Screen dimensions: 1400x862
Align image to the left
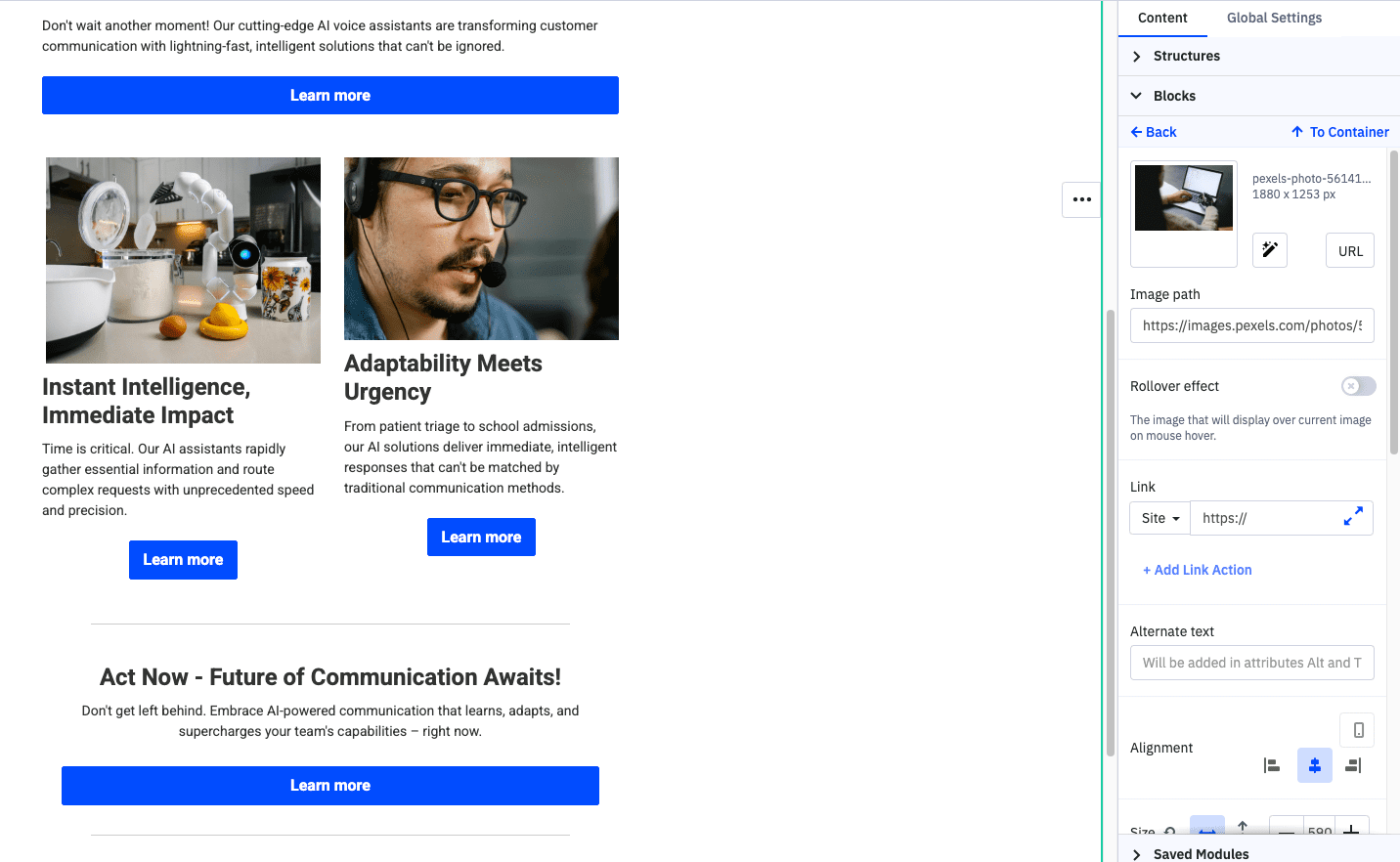click(x=1271, y=765)
